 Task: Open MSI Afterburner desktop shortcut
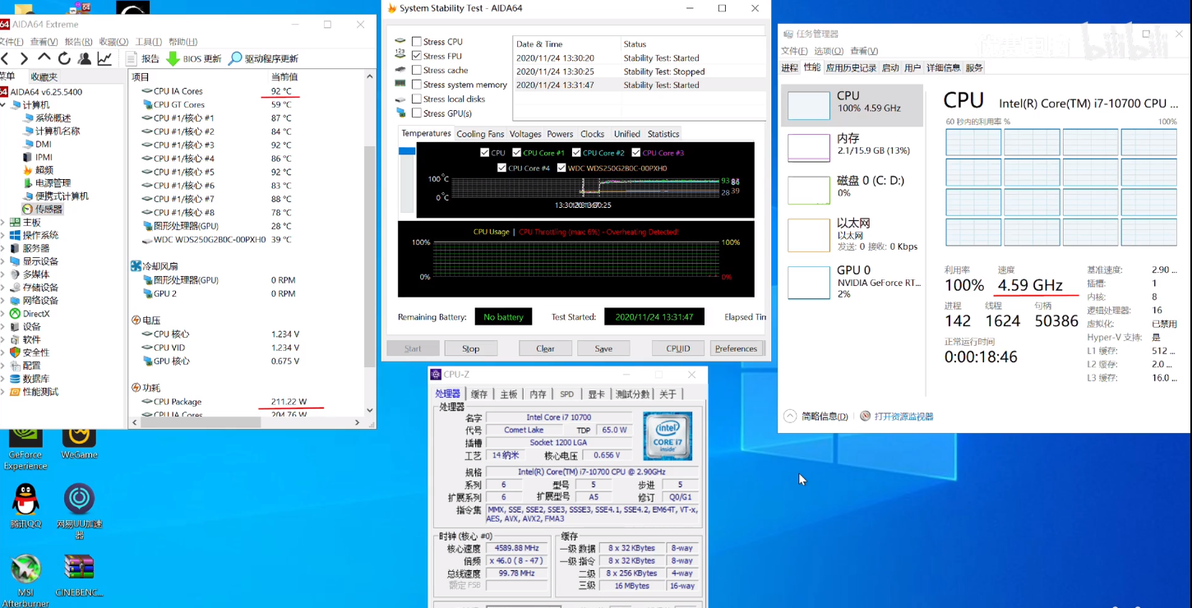pos(25,581)
